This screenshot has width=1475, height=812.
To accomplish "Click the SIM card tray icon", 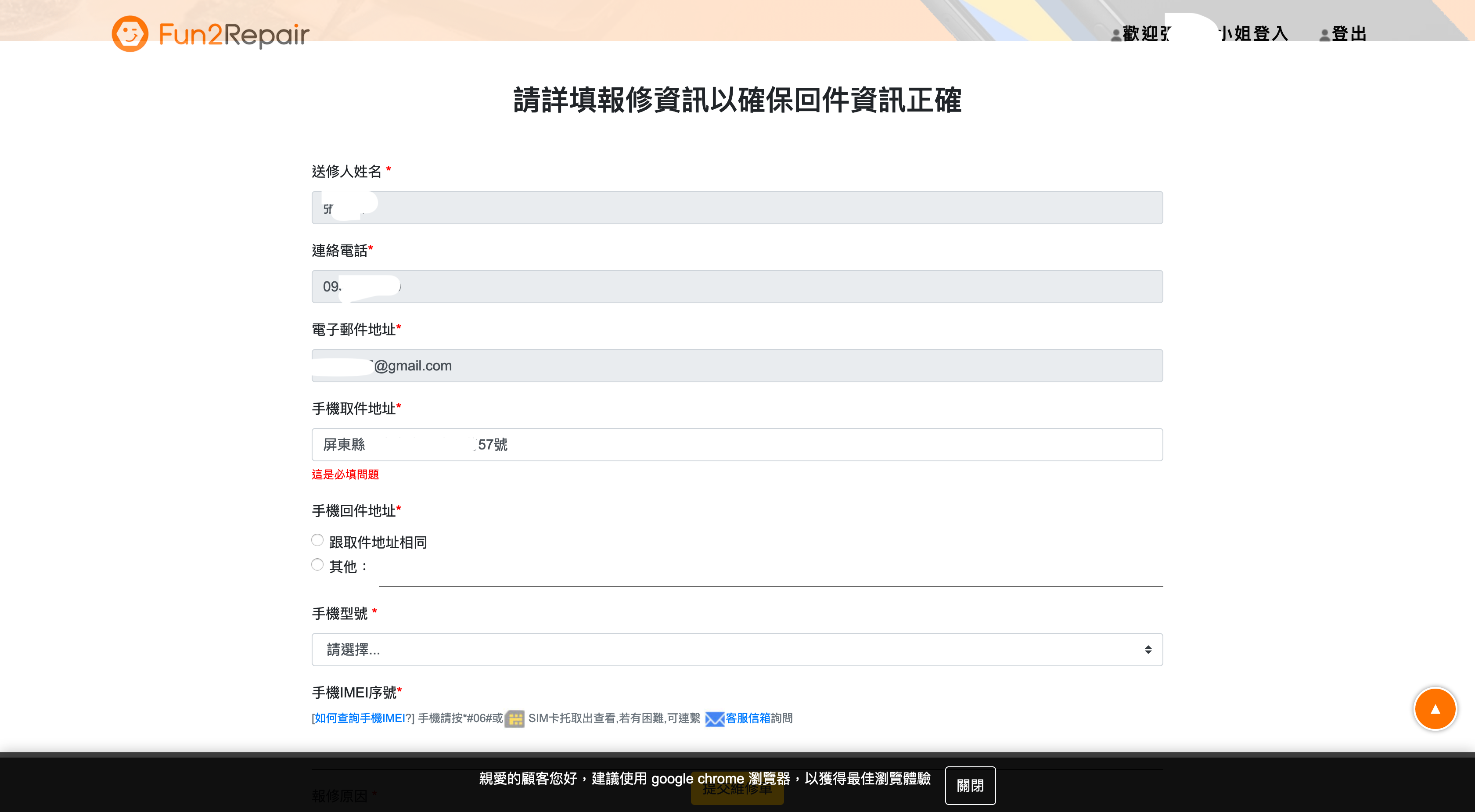I will pyautogui.click(x=515, y=719).
